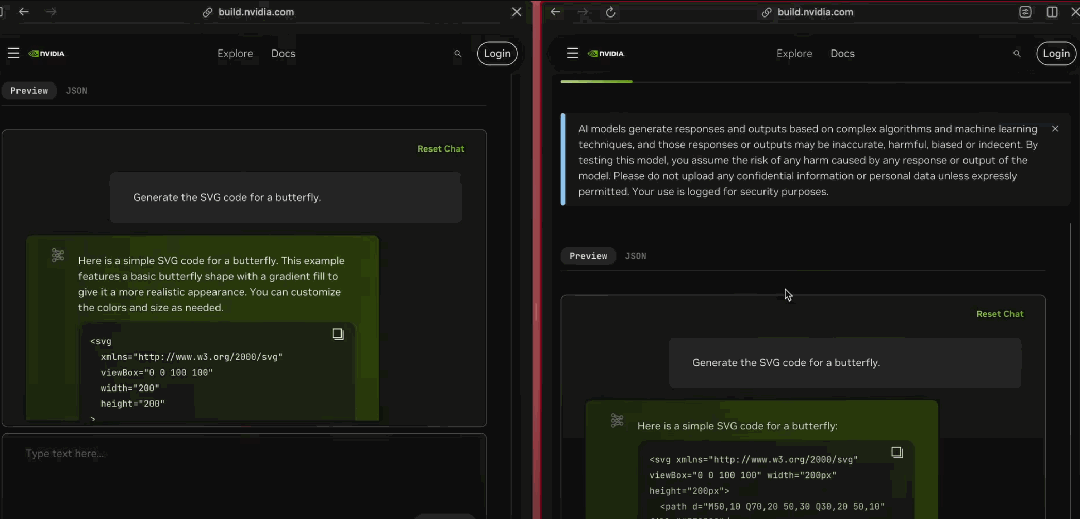Open Docs in the right window
Image resolution: width=1080 pixels, height=519 pixels.
tap(842, 54)
